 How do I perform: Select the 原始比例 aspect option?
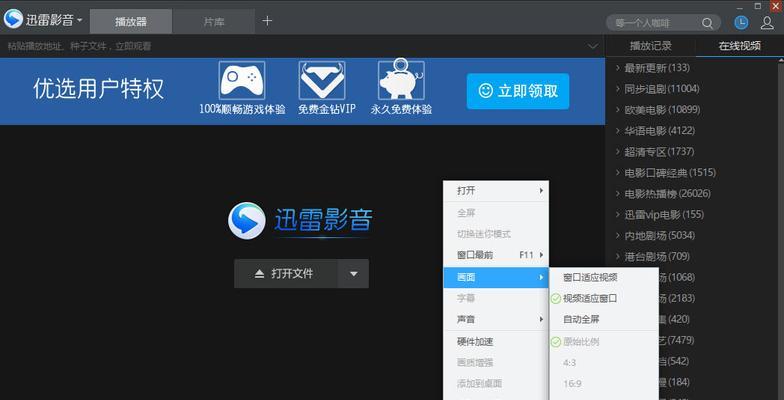[x=604, y=342]
